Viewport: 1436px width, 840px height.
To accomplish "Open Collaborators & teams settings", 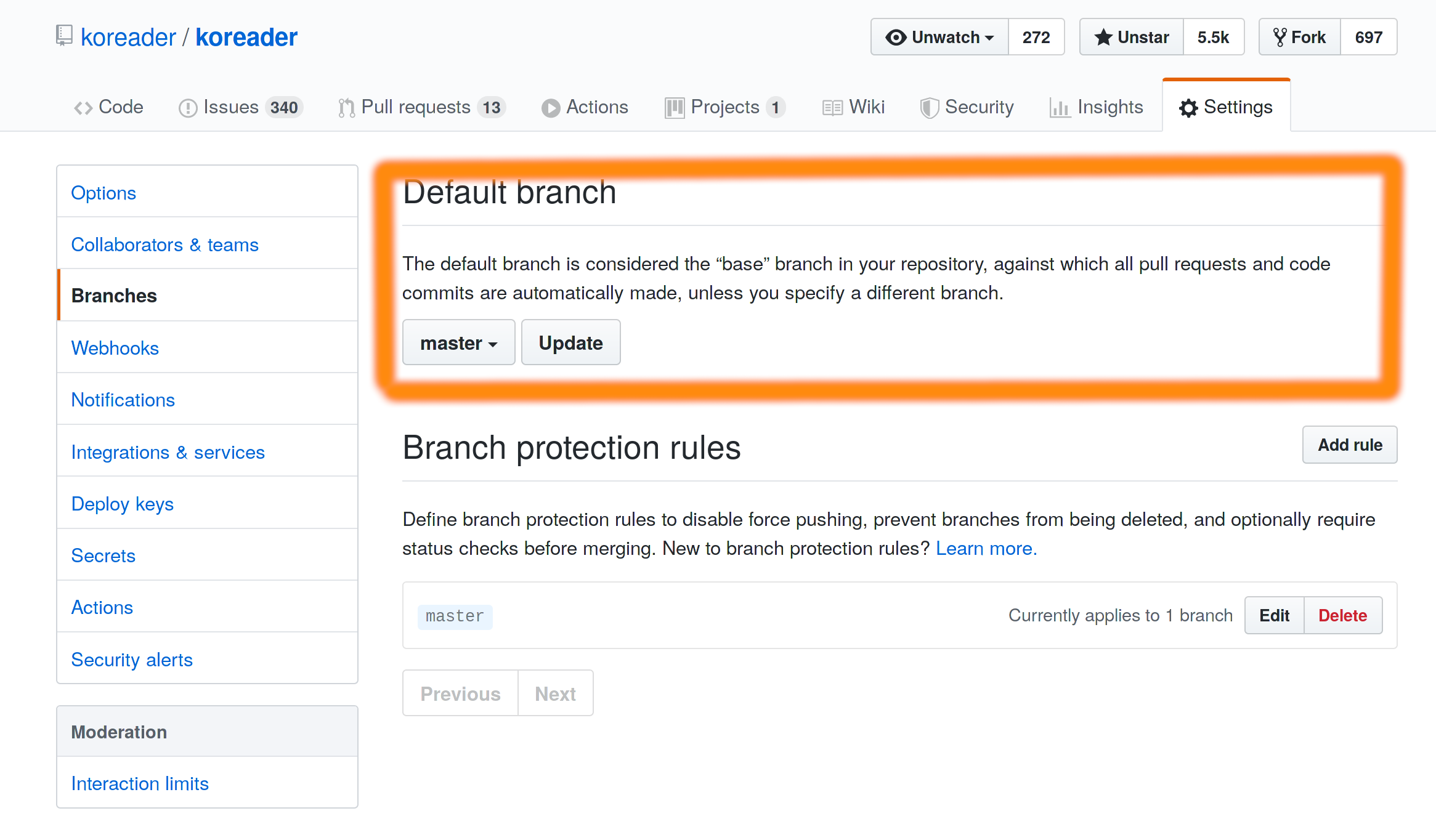I will (207, 244).
